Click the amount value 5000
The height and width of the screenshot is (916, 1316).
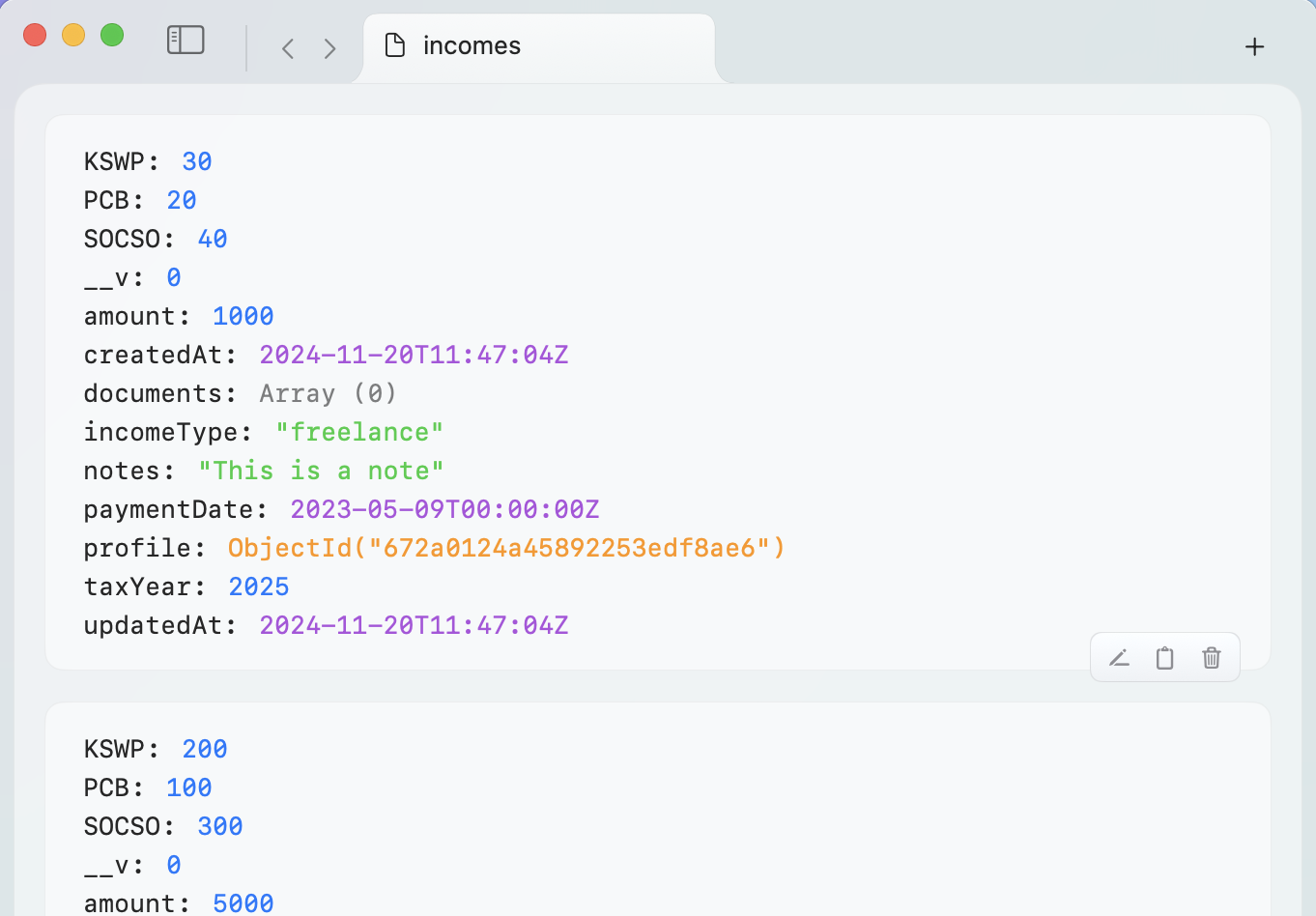click(243, 902)
